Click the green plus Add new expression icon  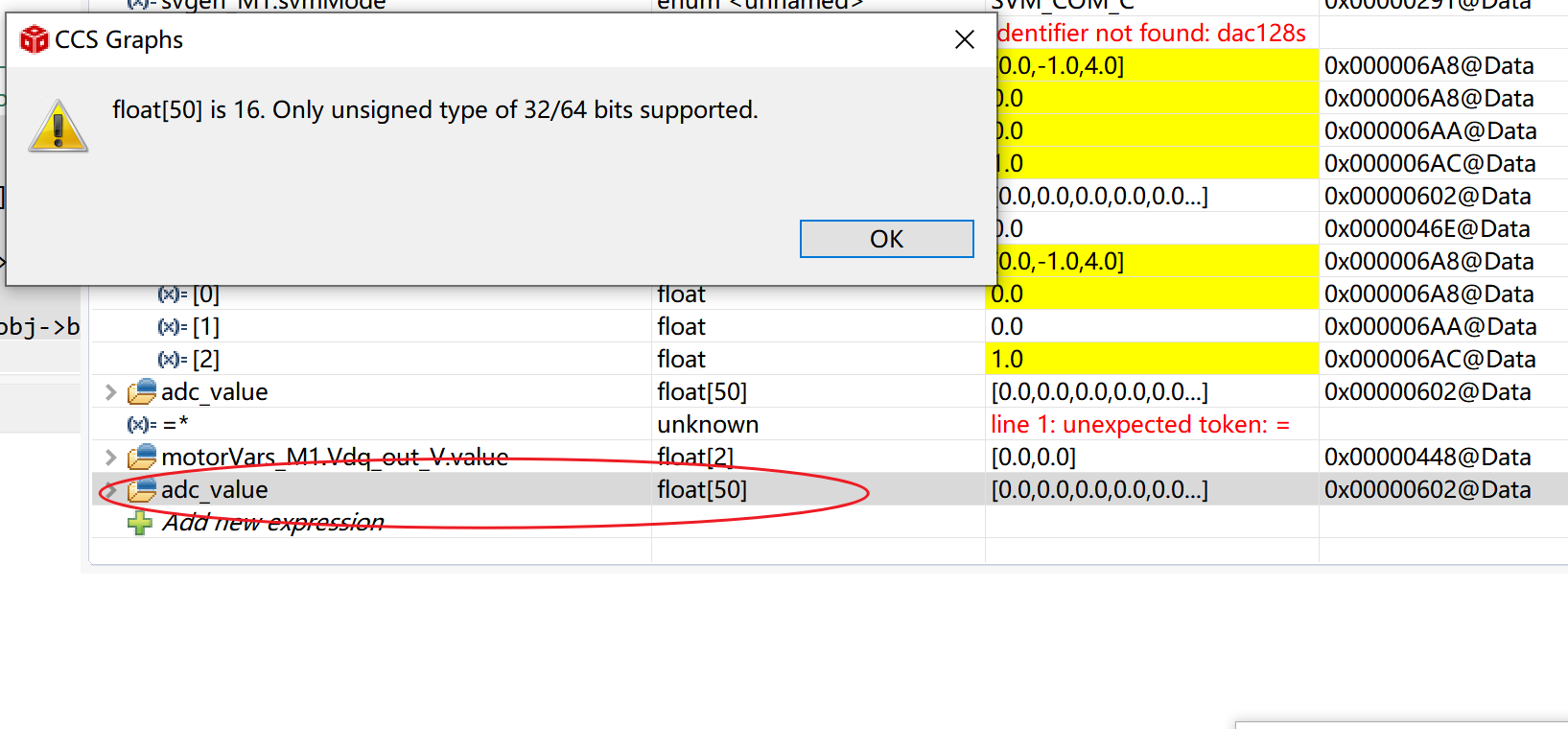click(x=140, y=523)
